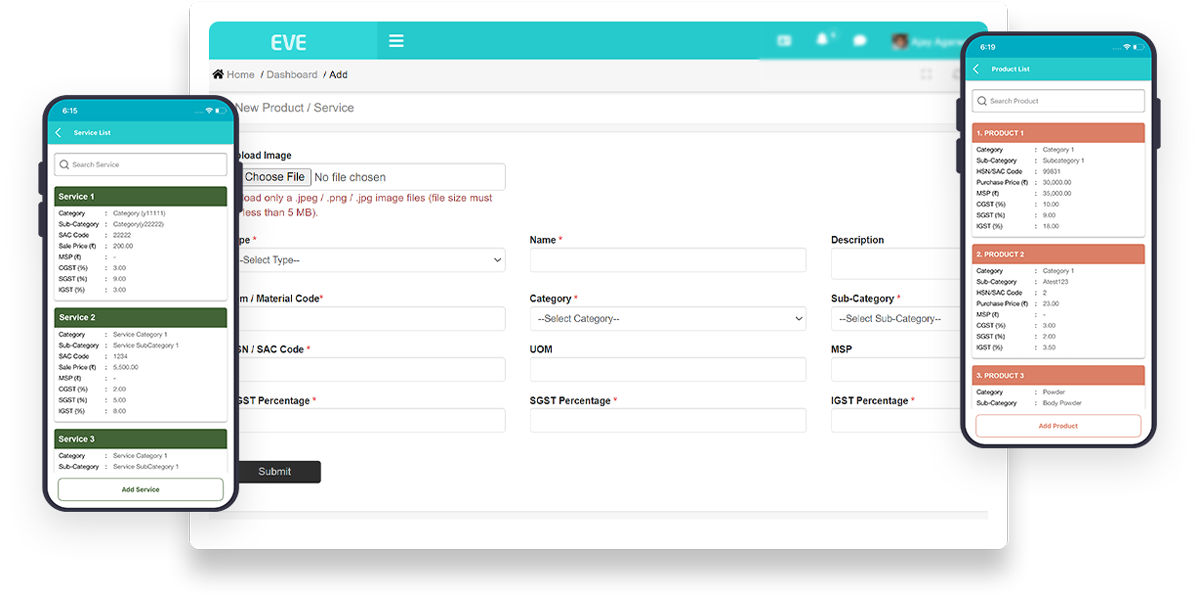Click the Home icon in breadcrumb
Image resolution: width=1200 pixels, height=600 pixels.
(218, 74)
